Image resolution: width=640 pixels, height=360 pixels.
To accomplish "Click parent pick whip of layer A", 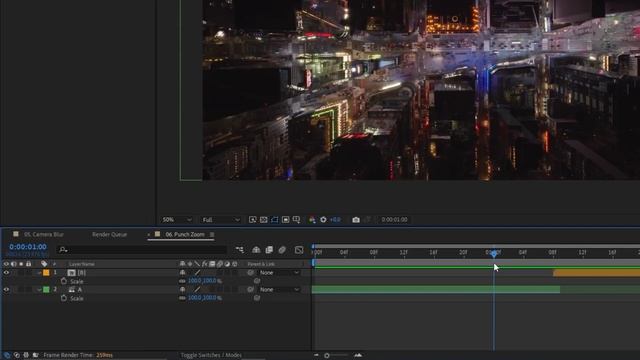I will click(251, 289).
